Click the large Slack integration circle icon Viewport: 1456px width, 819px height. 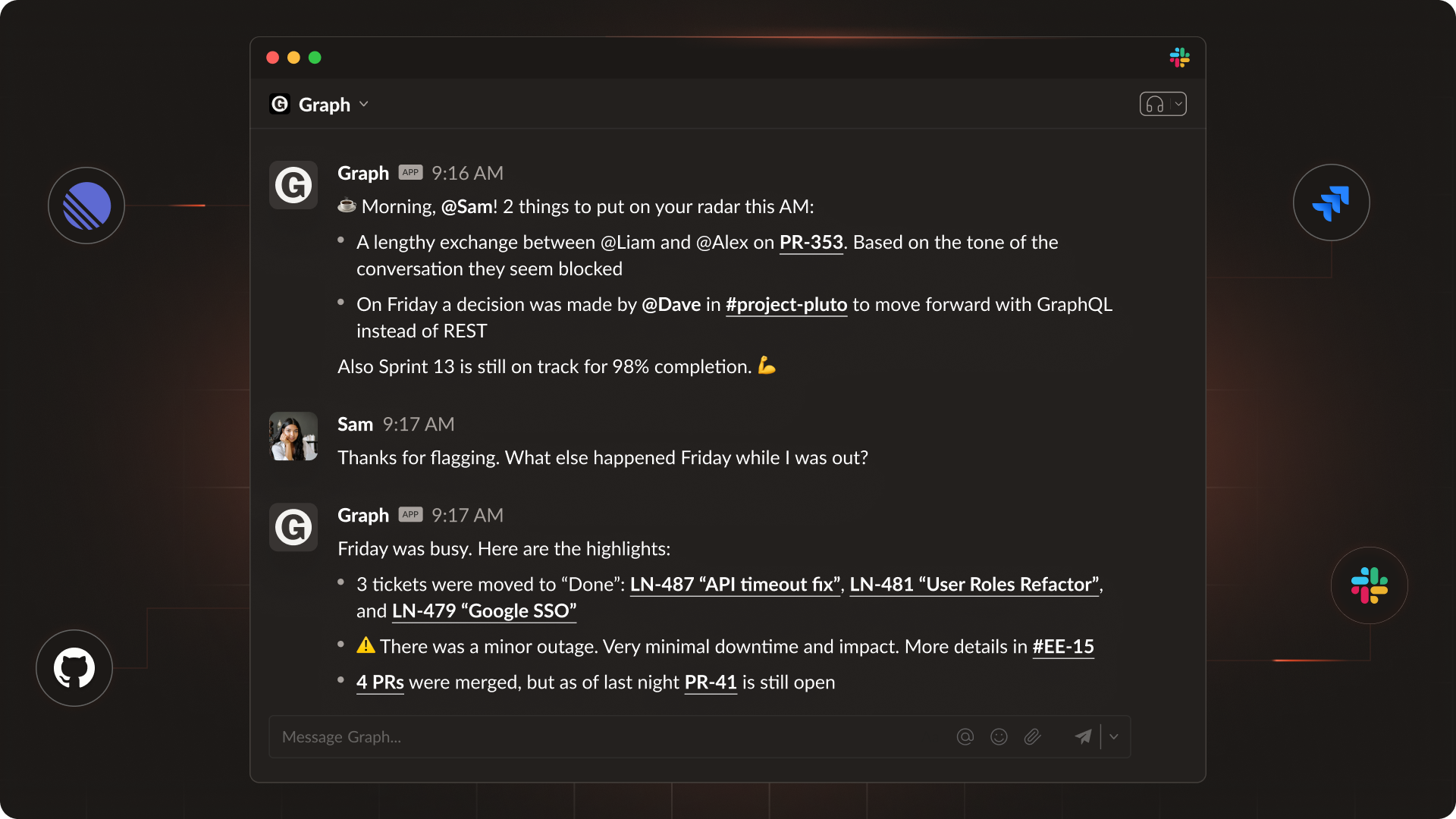click(x=1369, y=585)
